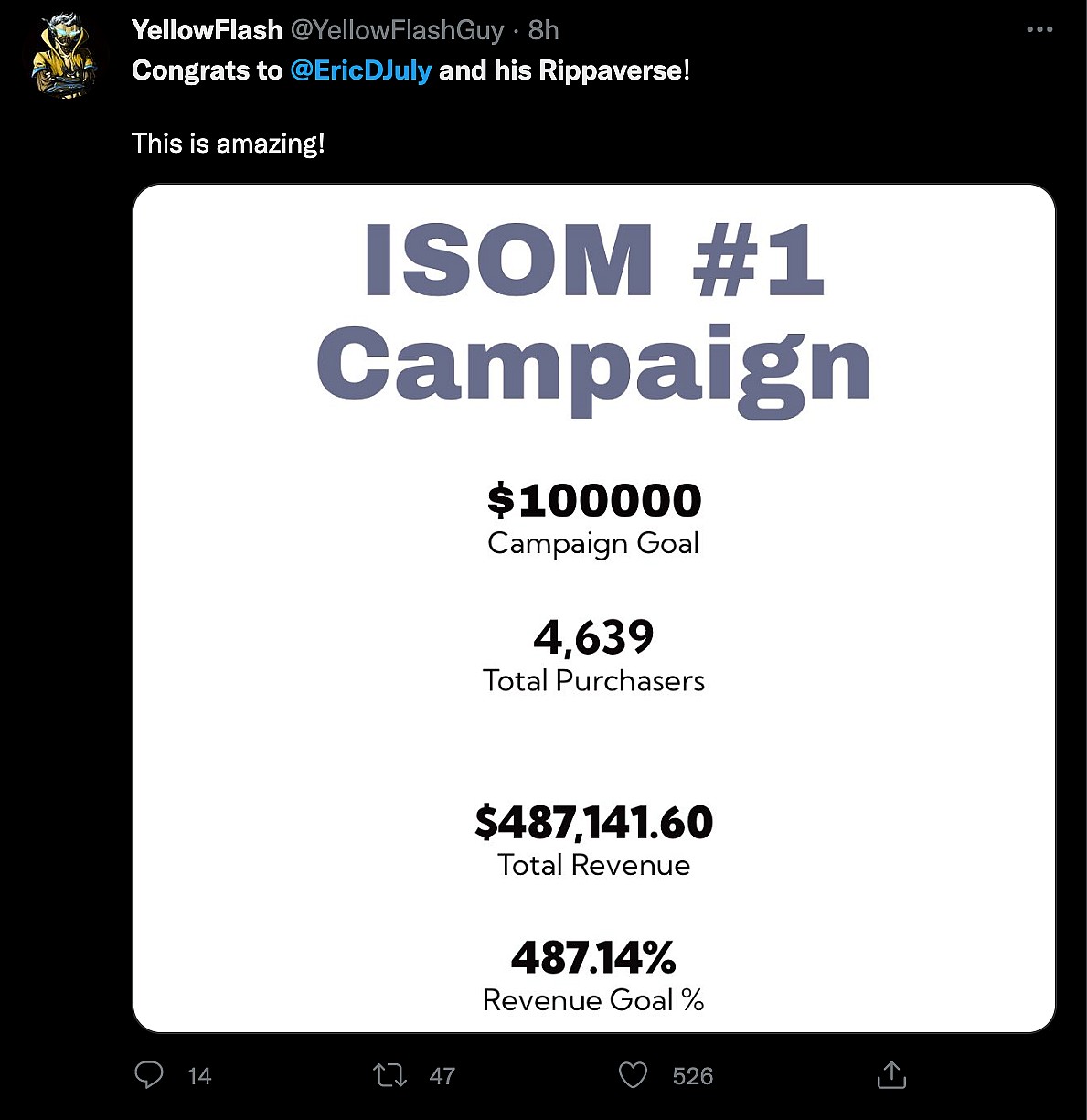Click the 487.14% Revenue Goal figure
The width and height of the screenshot is (1087, 1120).
[594, 957]
